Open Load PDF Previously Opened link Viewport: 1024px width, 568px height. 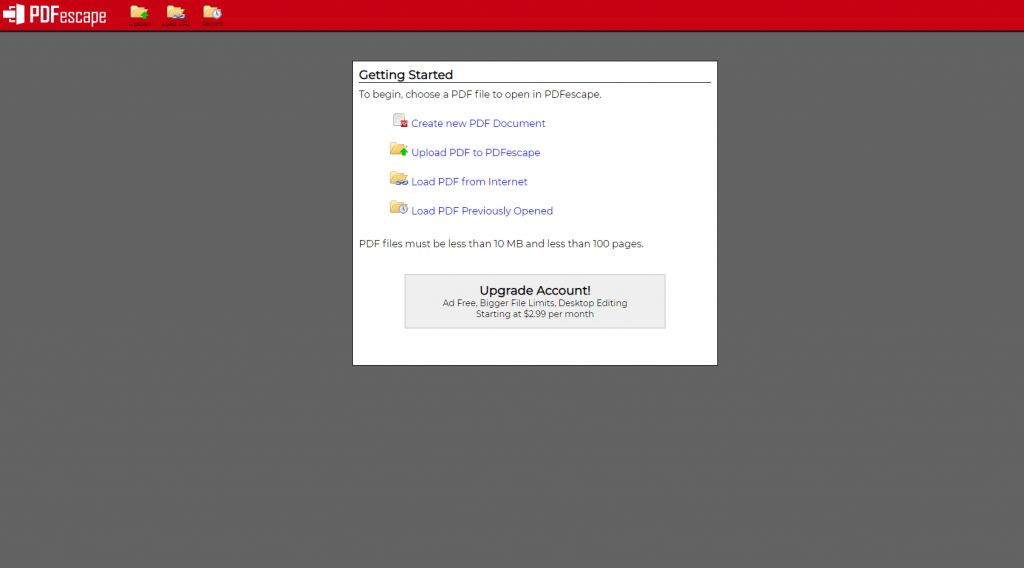(x=482, y=211)
